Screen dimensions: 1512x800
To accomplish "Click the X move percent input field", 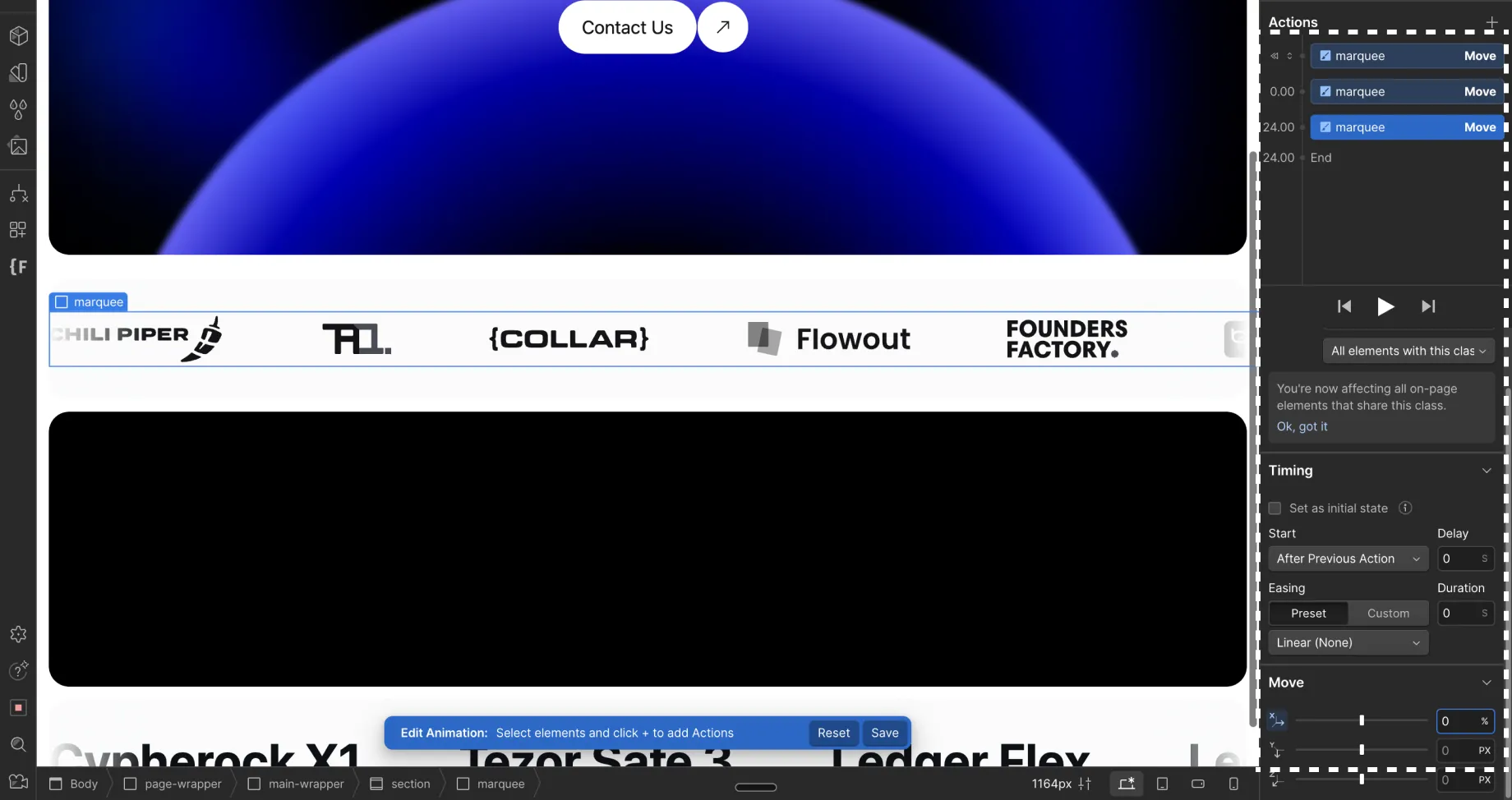I will pyautogui.click(x=1465, y=721).
